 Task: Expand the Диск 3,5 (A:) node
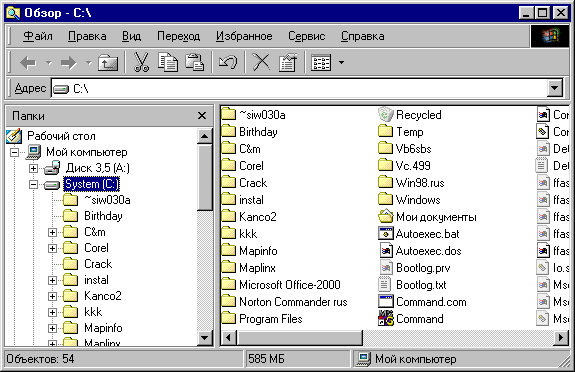tap(33, 168)
